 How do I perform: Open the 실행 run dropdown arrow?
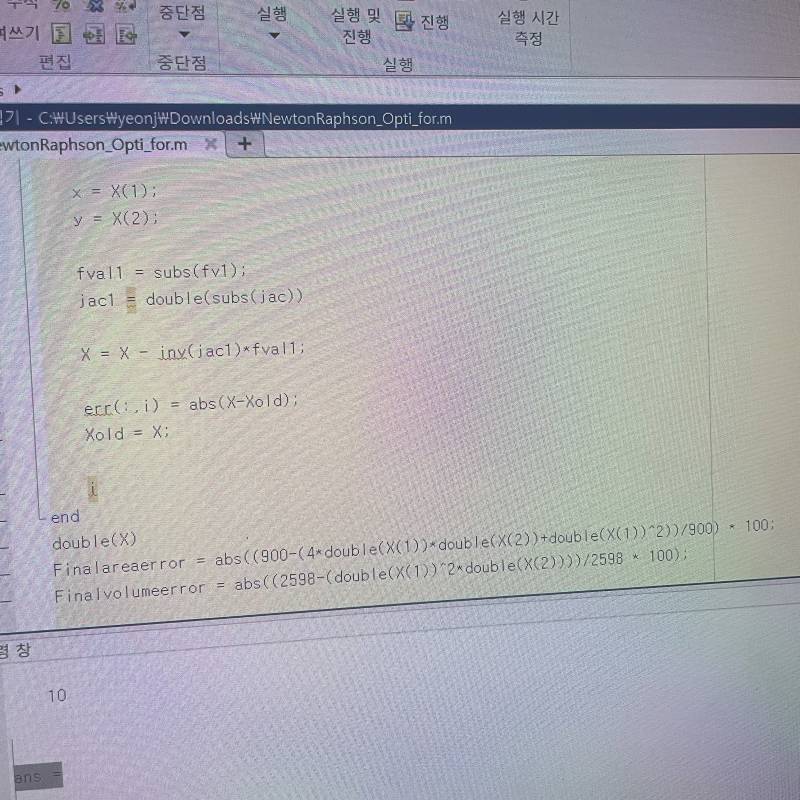tap(275, 37)
